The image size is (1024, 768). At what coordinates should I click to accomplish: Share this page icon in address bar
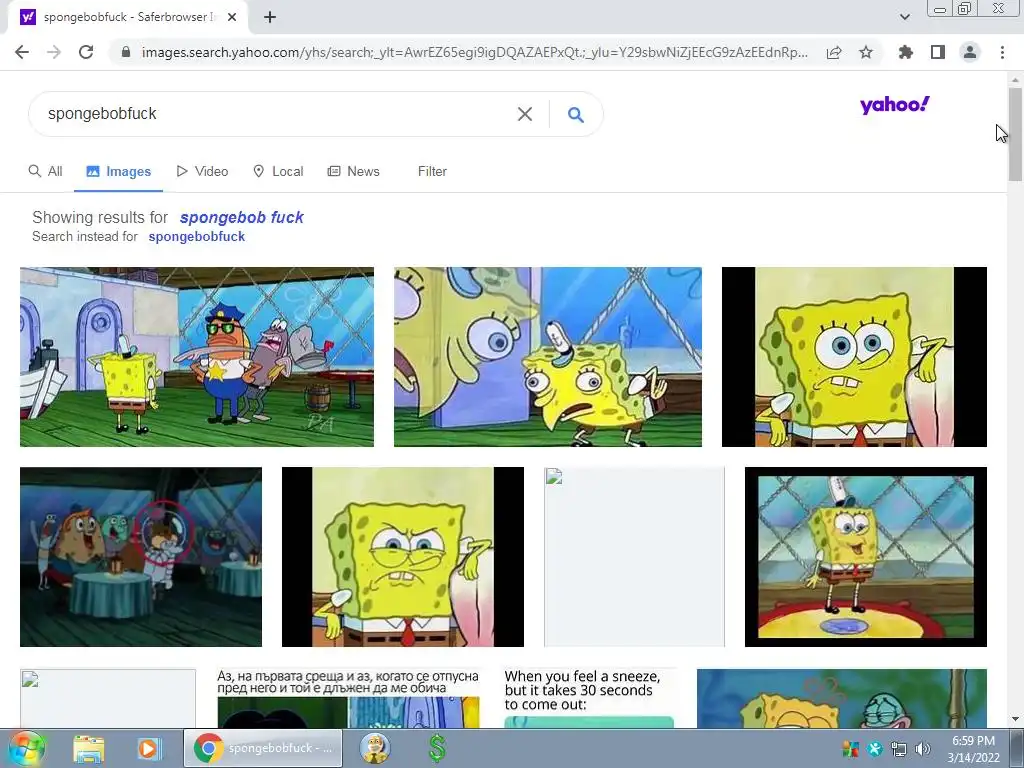(834, 52)
